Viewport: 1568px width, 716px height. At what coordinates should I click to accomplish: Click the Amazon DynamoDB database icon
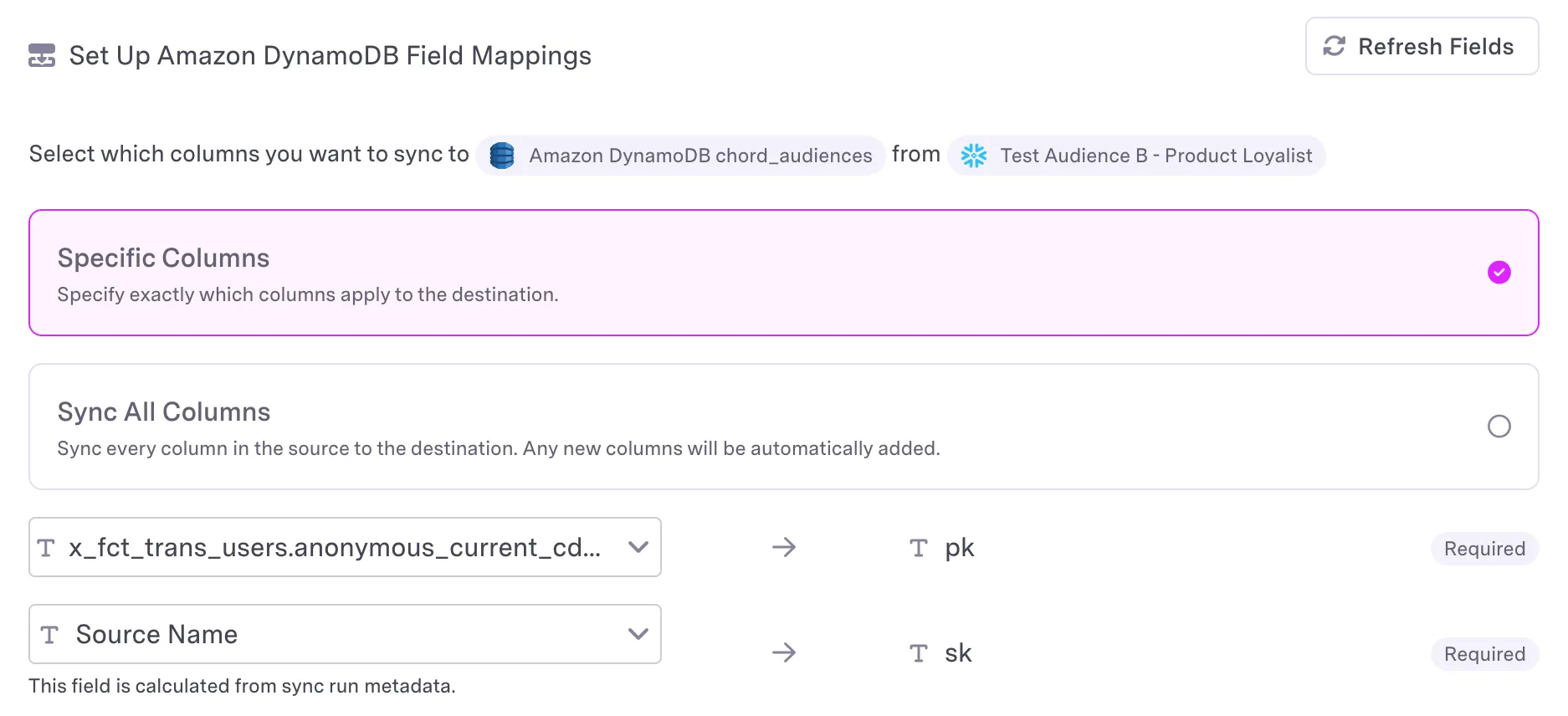502,156
